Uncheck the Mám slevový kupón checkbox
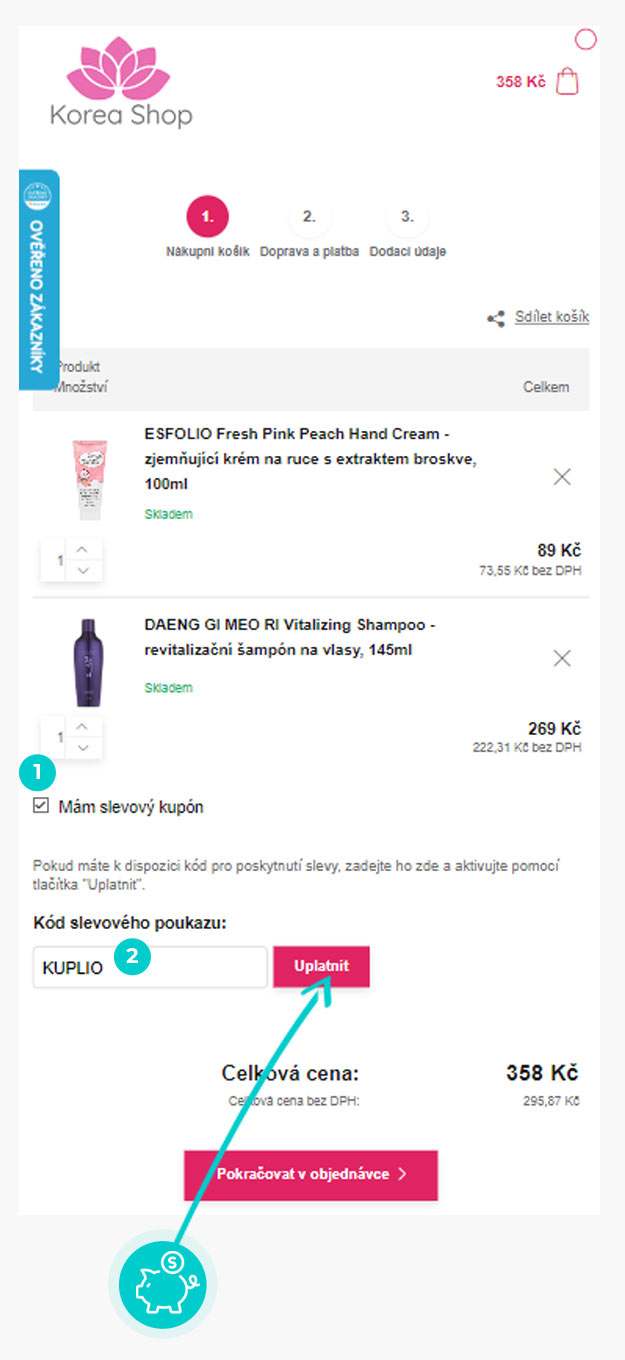Image resolution: width=625 pixels, height=1360 pixels. click(x=41, y=806)
